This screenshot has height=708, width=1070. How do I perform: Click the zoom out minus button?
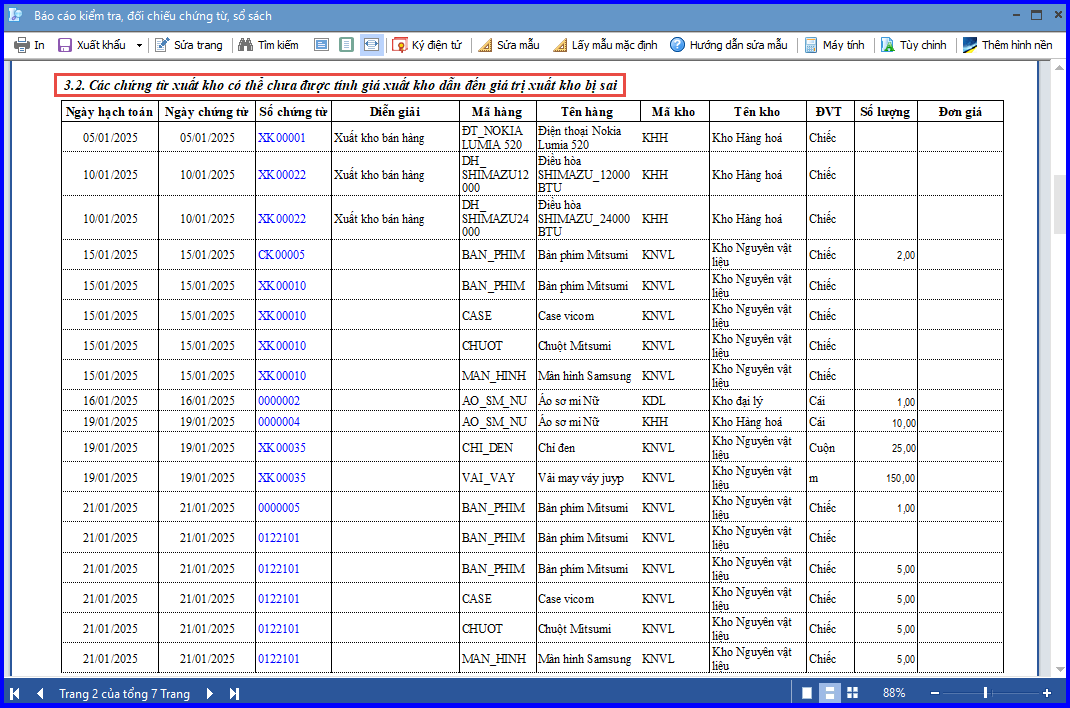click(x=935, y=693)
